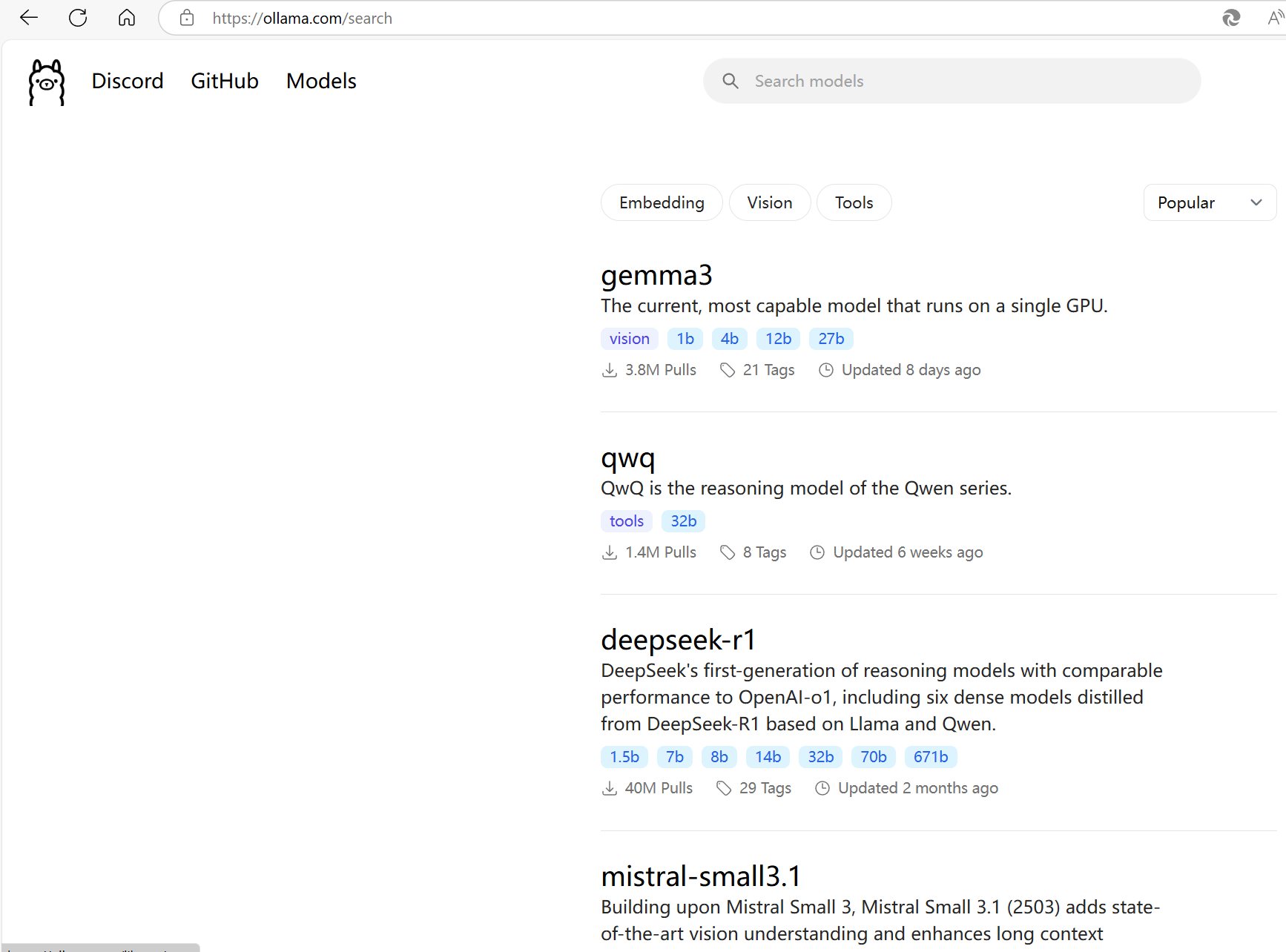This screenshot has height=952, width=1286.
Task: Click the download icon beside 1.4M Pulls
Action: tap(610, 552)
